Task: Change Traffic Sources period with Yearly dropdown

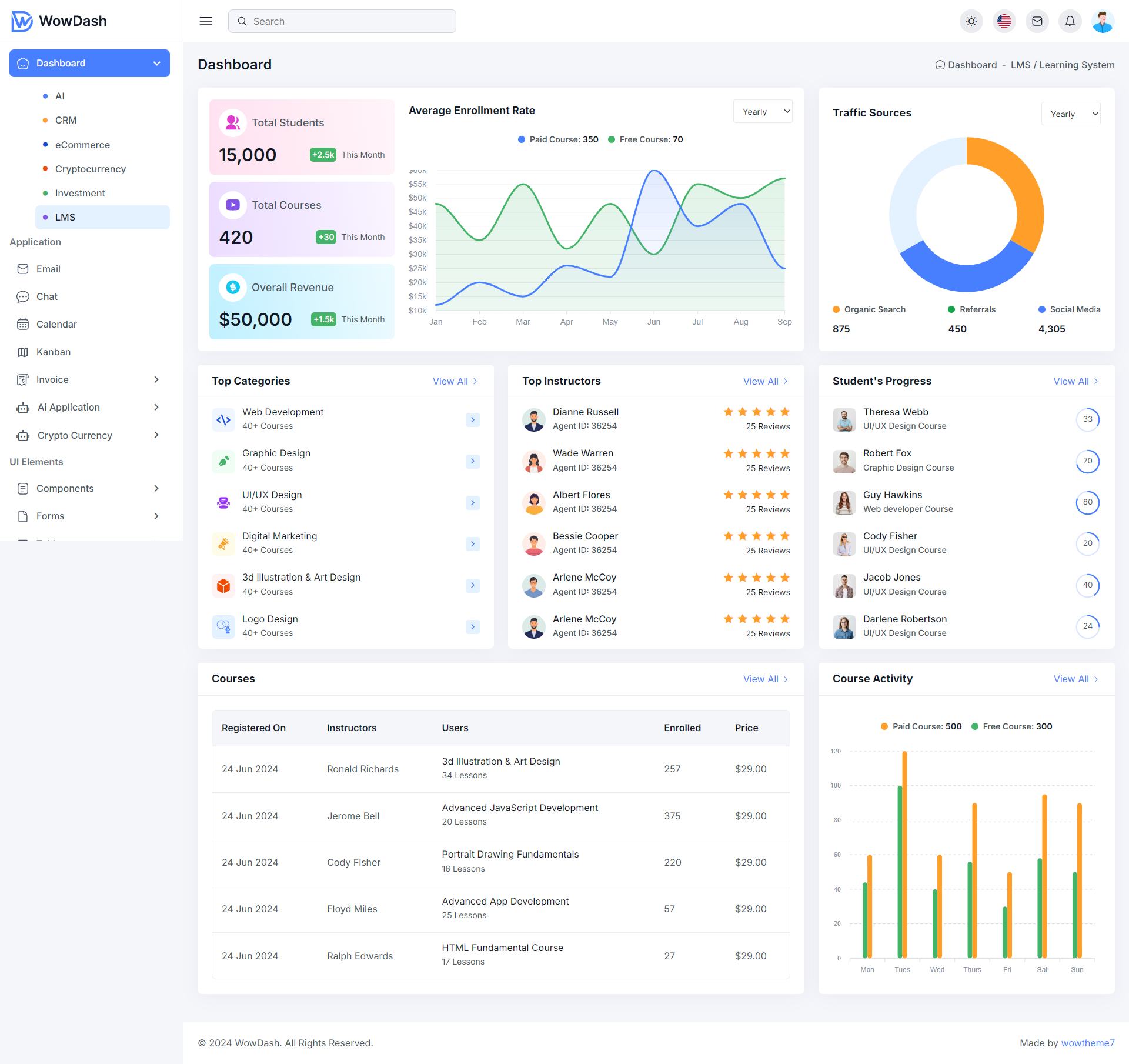Action: pos(1070,113)
